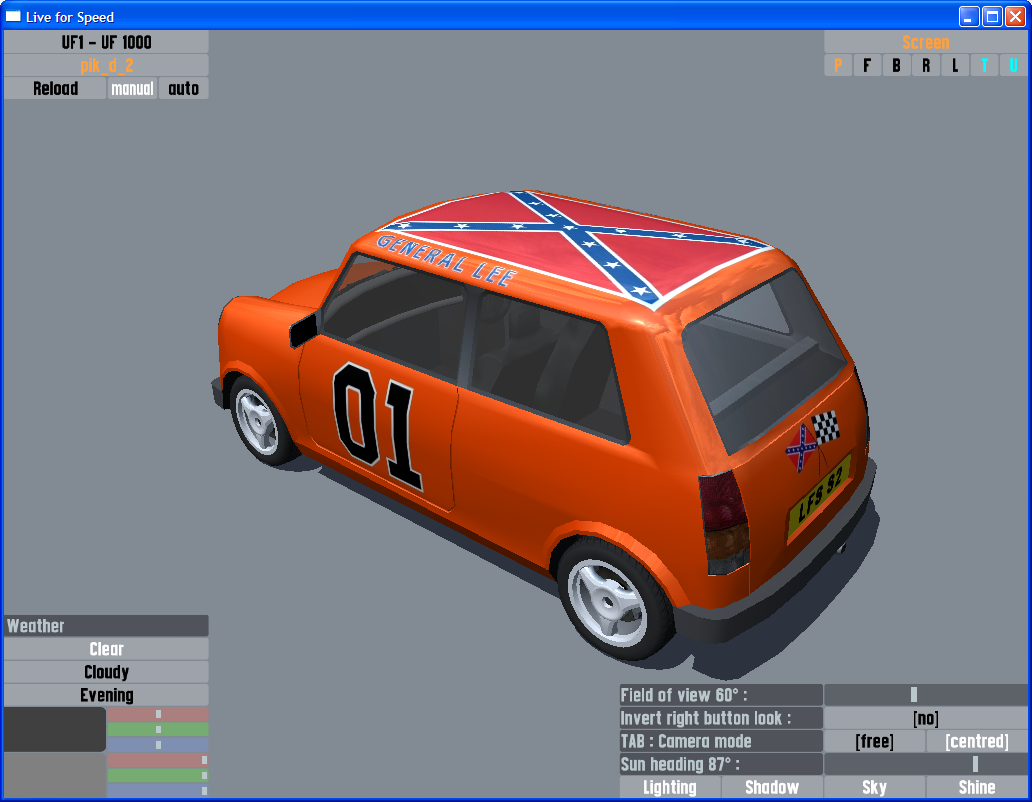1032x802 pixels.
Task: Choose Clear weather
Action: coord(106,649)
